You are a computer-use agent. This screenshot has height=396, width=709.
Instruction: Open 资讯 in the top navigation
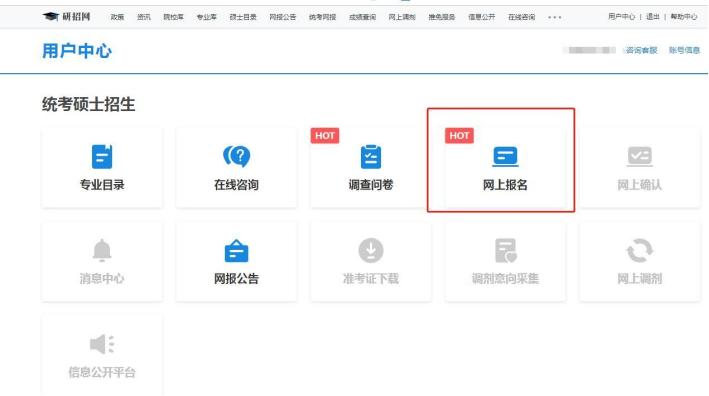pos(144,17)
